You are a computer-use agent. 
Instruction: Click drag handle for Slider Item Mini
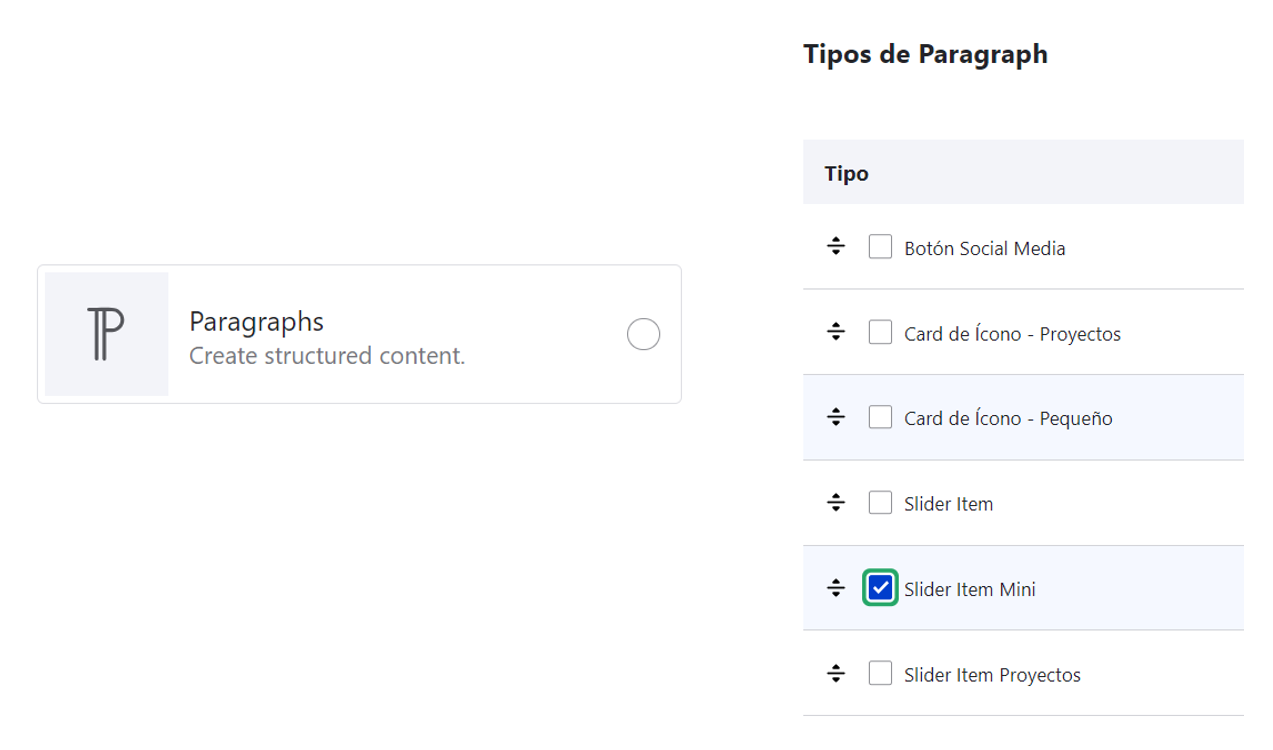837,589
